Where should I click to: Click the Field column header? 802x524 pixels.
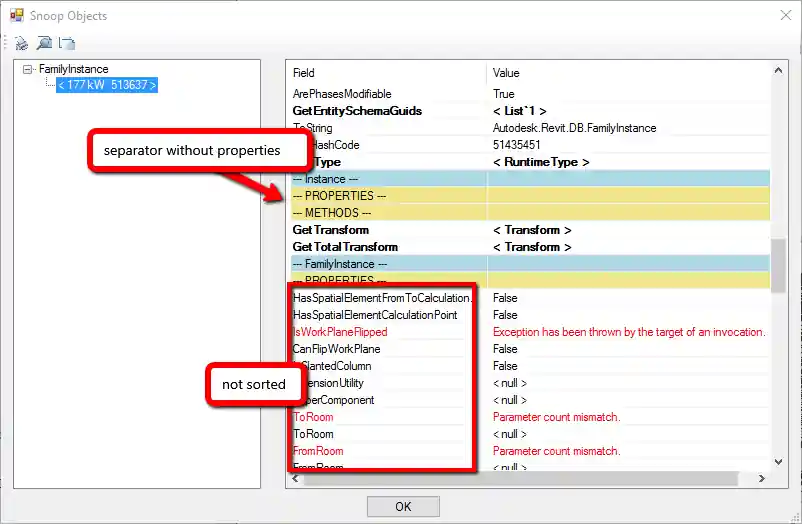pyautogui.click(x=304, y=73)
